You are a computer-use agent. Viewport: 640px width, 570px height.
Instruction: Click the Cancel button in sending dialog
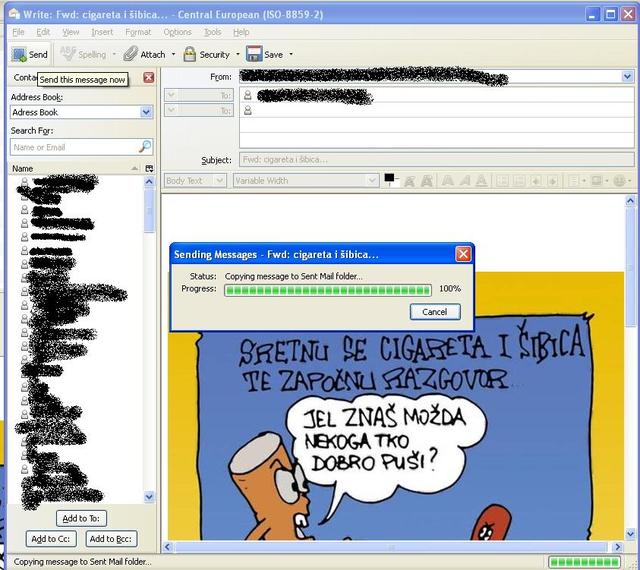[435, 312]
